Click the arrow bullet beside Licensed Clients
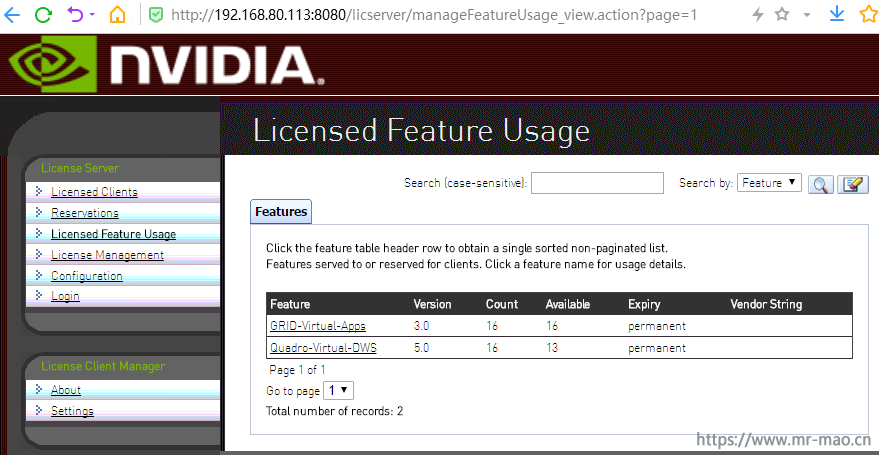 coord(39,191)
